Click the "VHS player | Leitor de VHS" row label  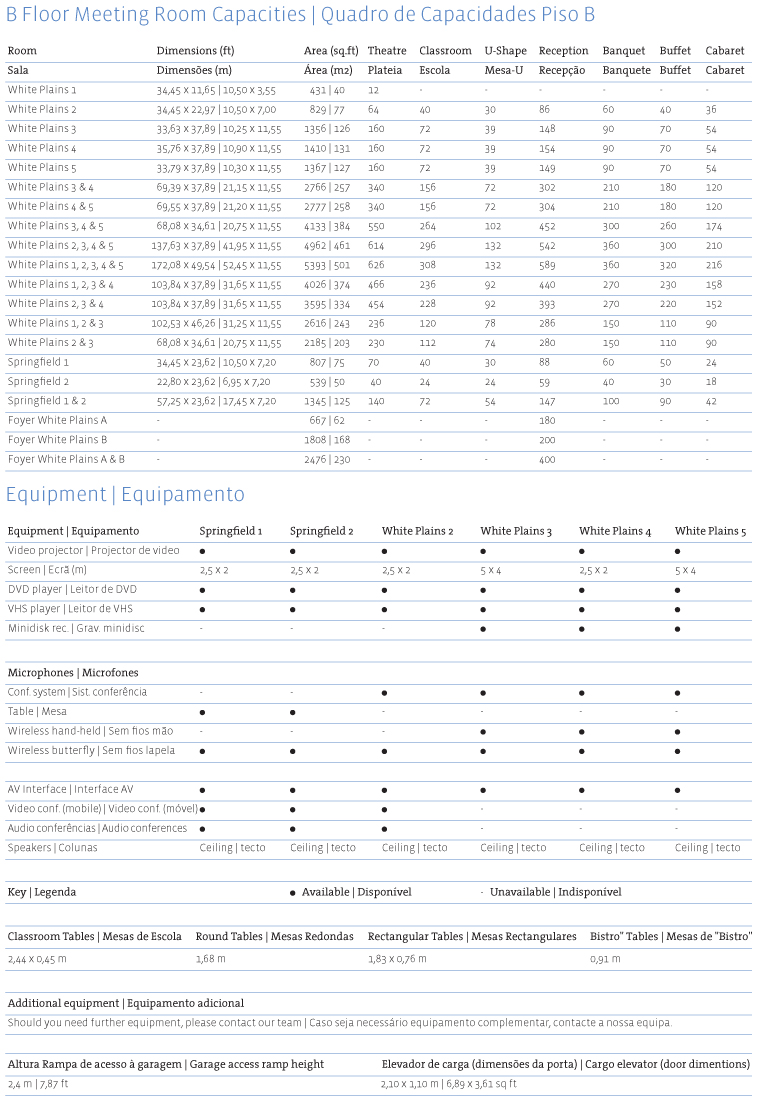[70, 608]
